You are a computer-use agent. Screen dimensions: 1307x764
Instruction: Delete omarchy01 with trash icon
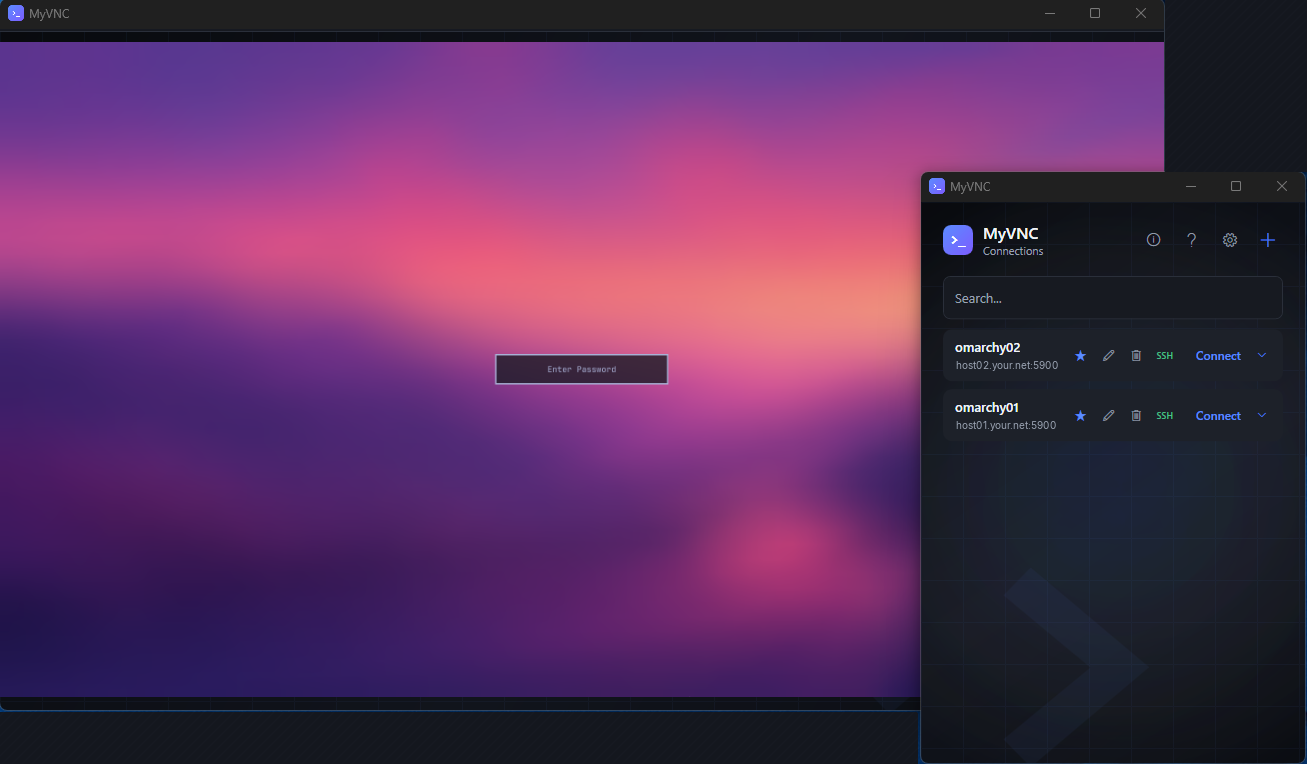(1136, 416)
